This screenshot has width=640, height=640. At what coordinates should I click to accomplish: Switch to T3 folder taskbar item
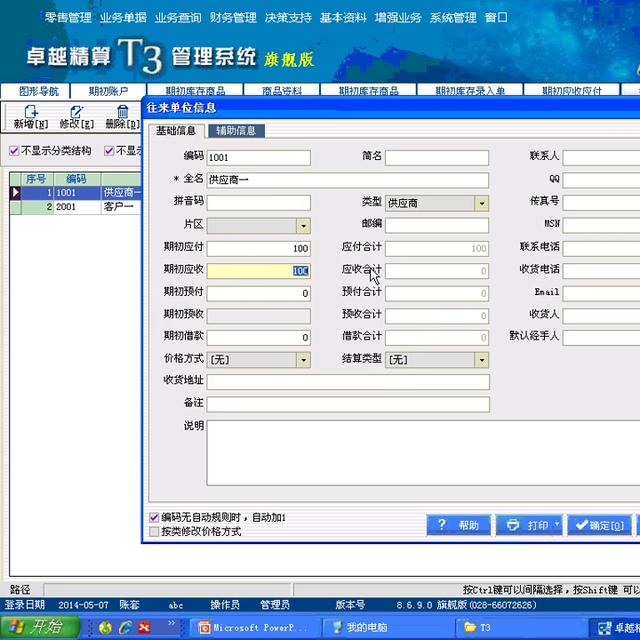point(520,627)
